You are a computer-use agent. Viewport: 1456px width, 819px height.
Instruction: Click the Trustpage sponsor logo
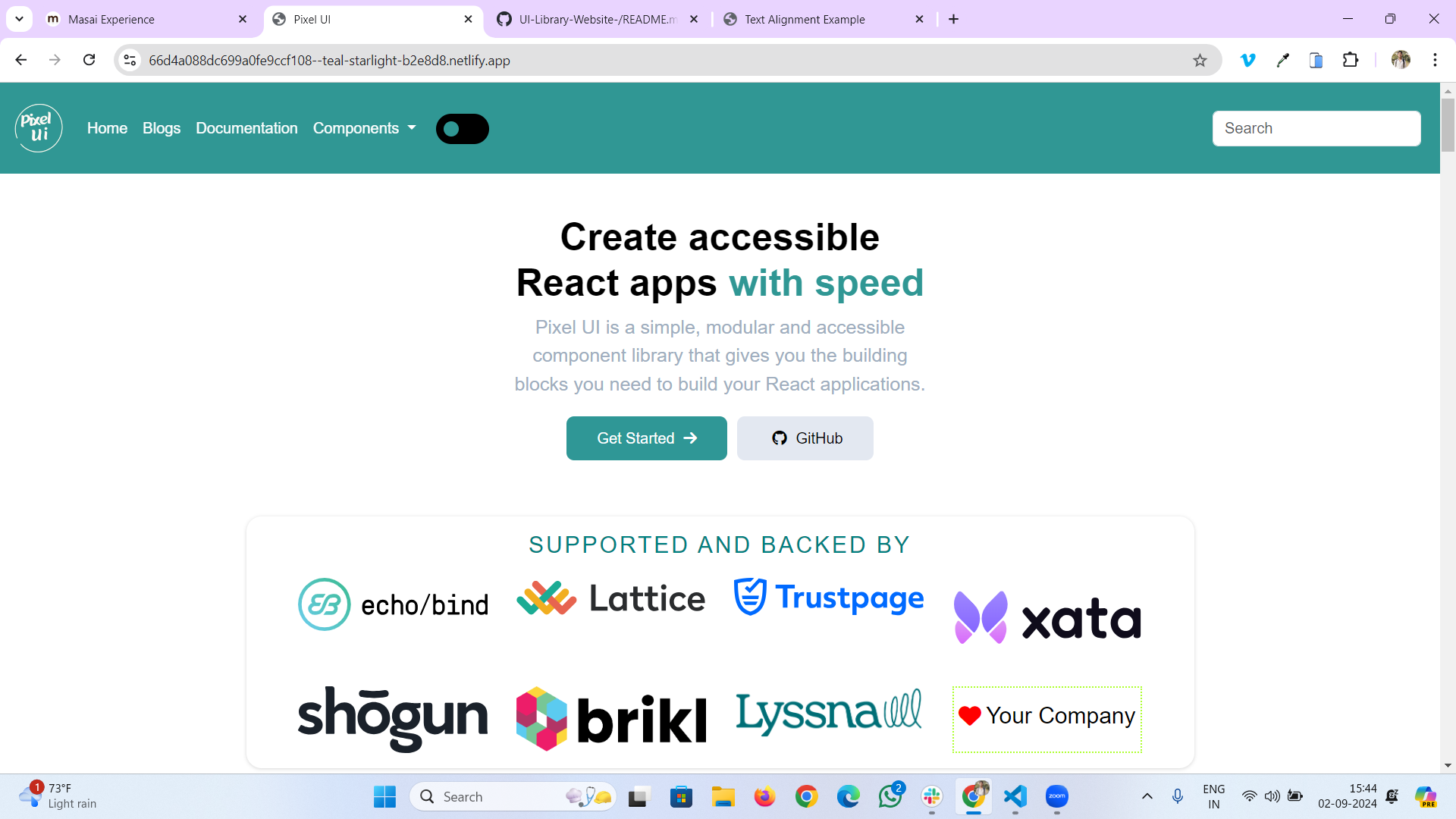829,598
